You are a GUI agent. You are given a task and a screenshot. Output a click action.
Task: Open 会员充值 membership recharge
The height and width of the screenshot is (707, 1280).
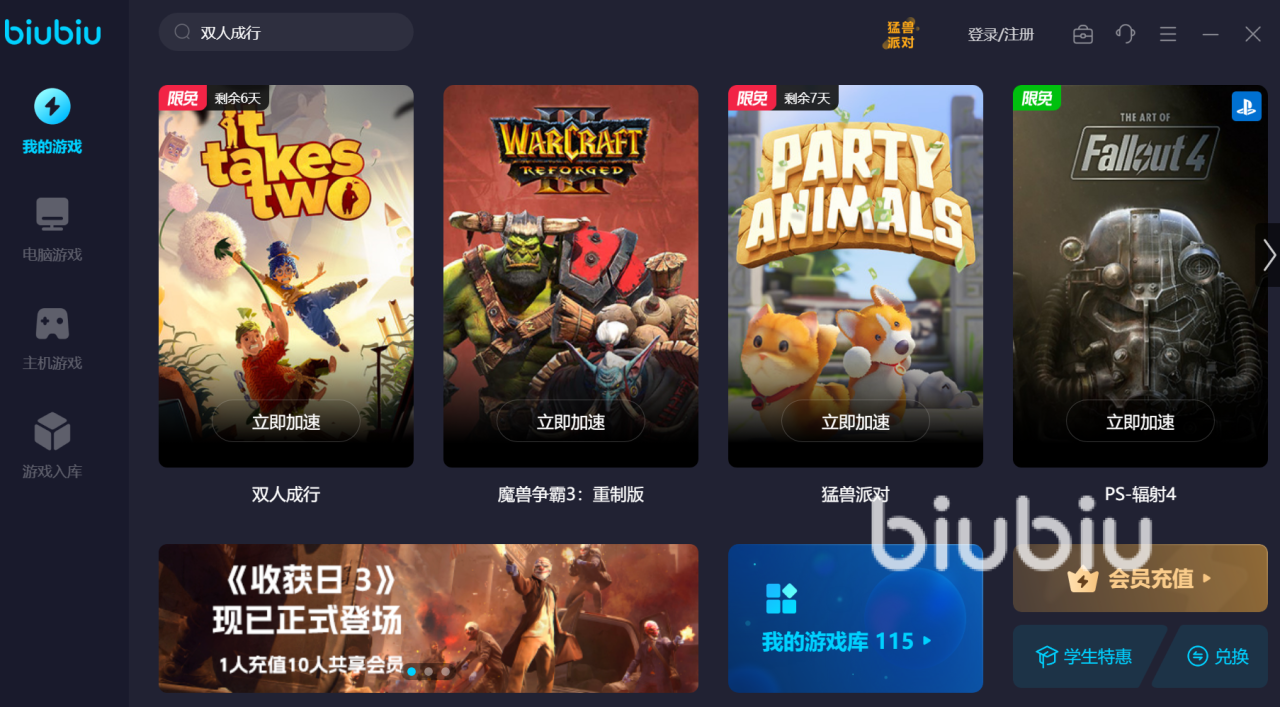(1140, 578)
